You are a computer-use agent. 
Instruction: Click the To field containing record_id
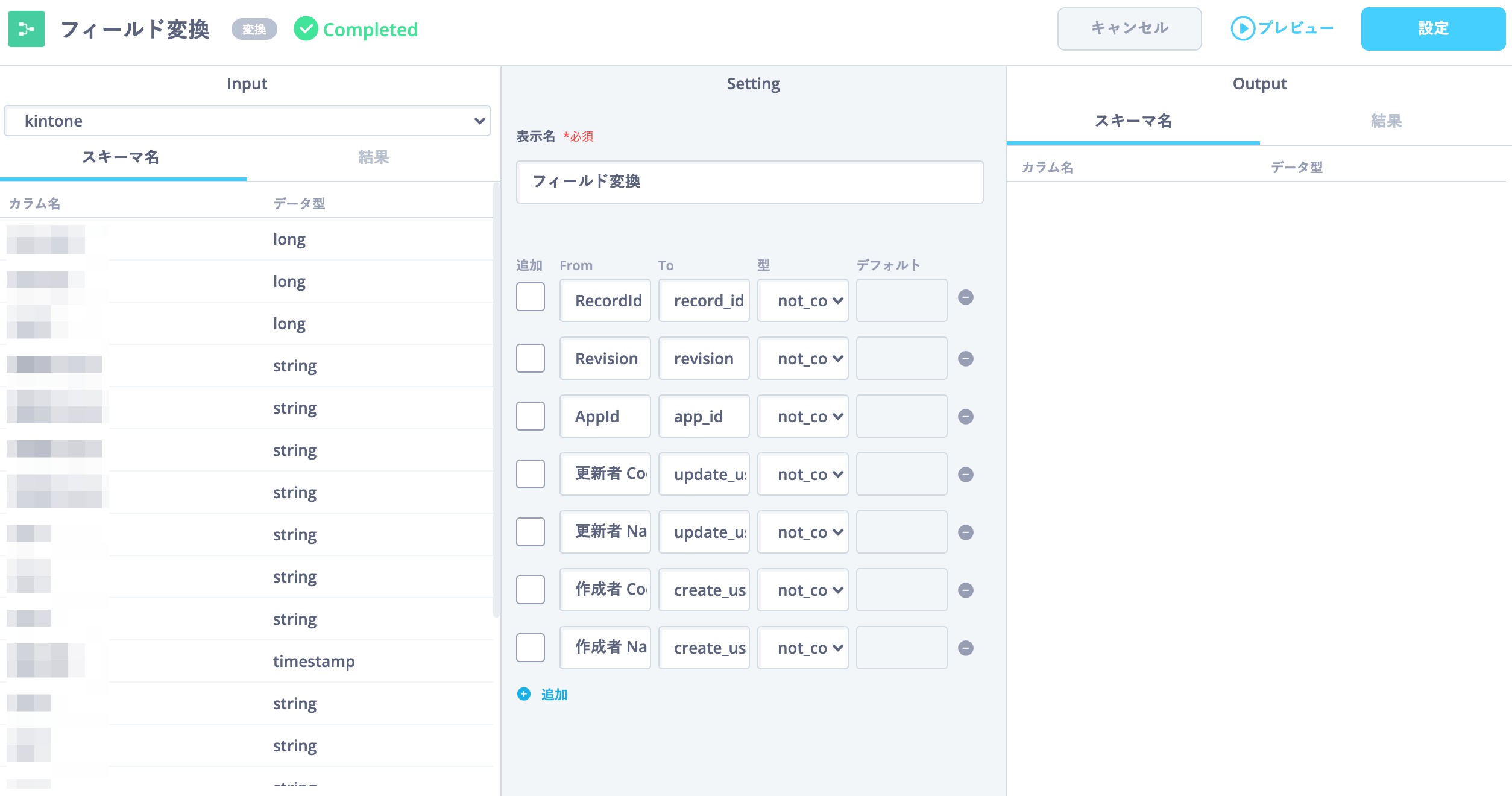[x=704, y=300]
